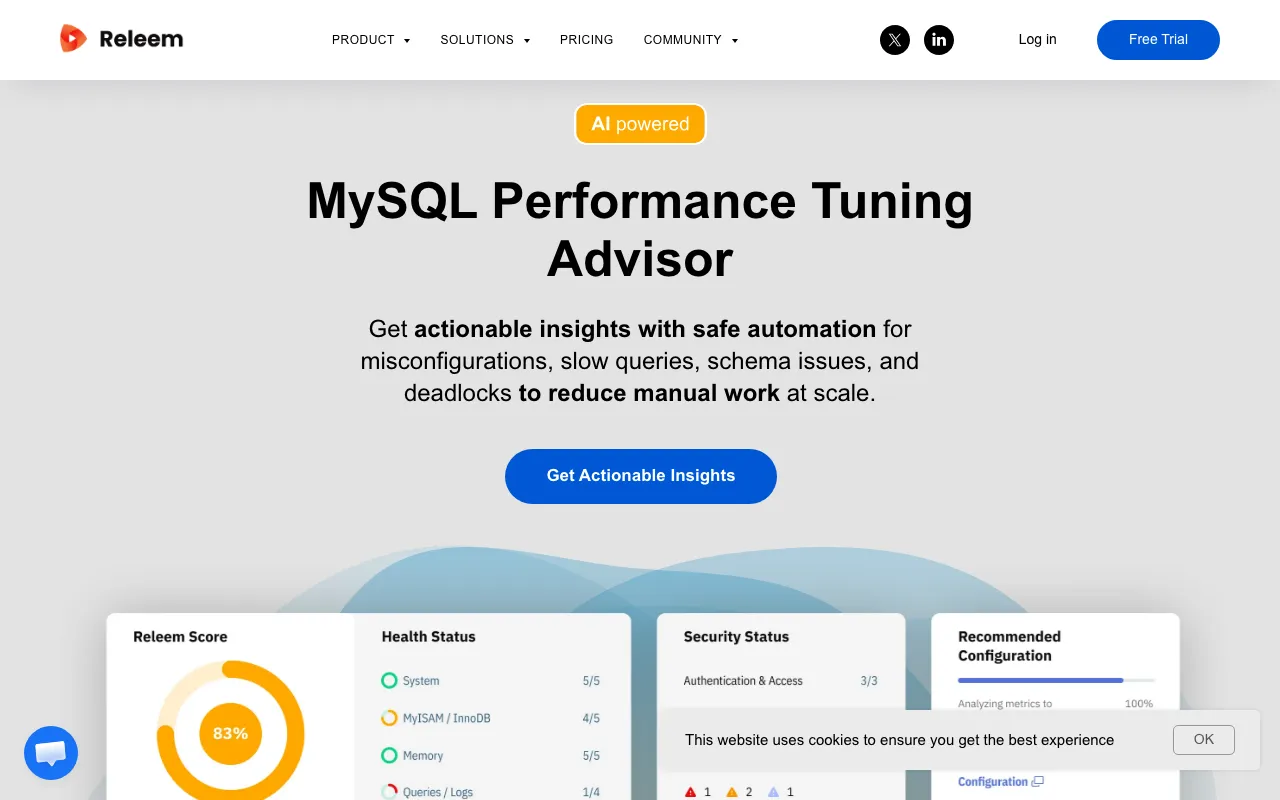Image resolution: width=1280 pixels, height=800 pixels.
Task: Click the 1/4 score for Queries / Logs
Action: 591,792
